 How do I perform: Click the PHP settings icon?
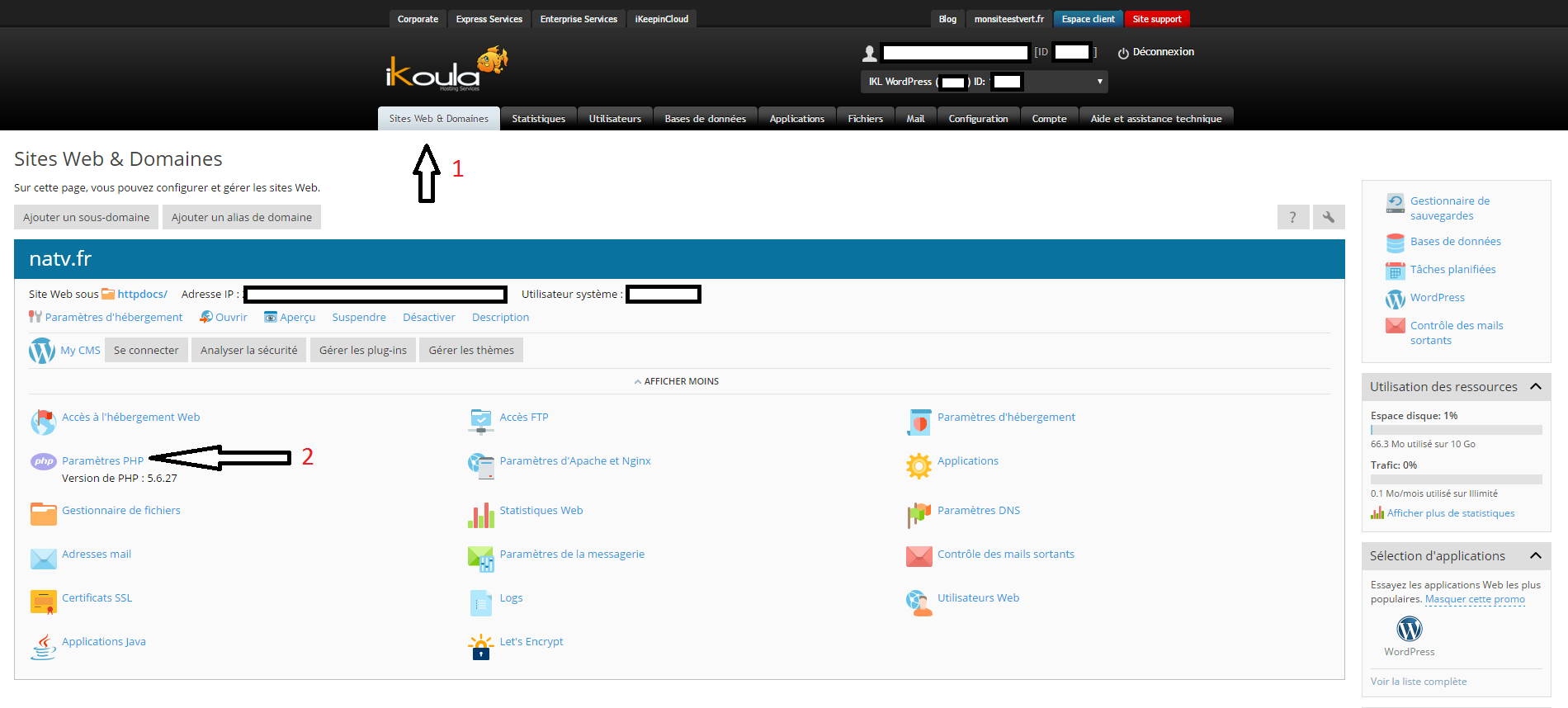point(43,461)
